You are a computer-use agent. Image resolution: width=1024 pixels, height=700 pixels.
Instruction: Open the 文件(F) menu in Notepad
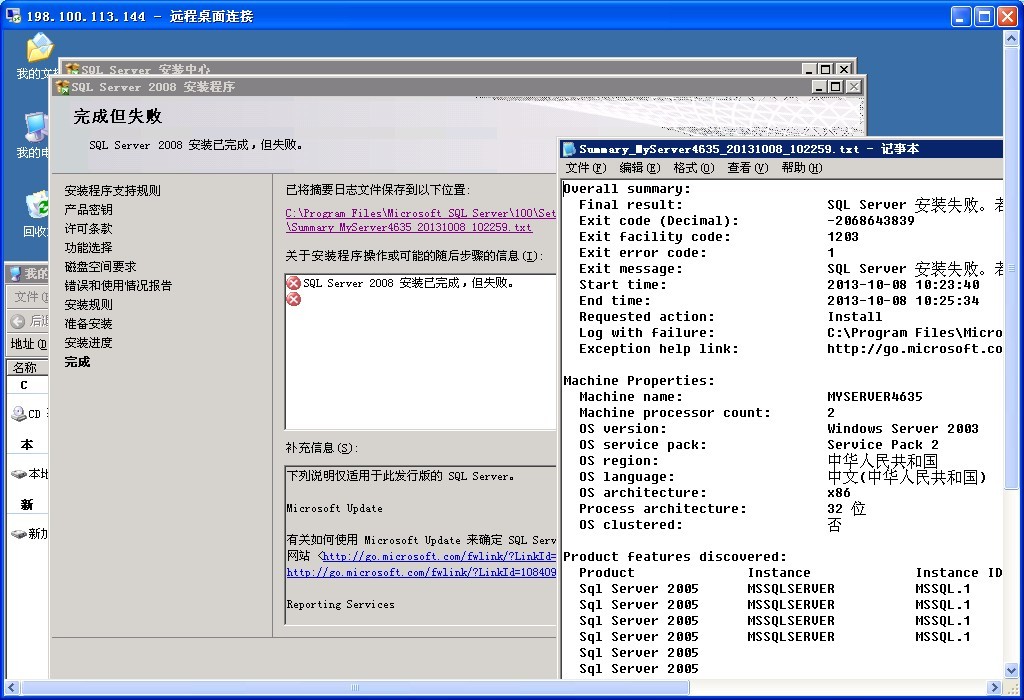(585, 167)
